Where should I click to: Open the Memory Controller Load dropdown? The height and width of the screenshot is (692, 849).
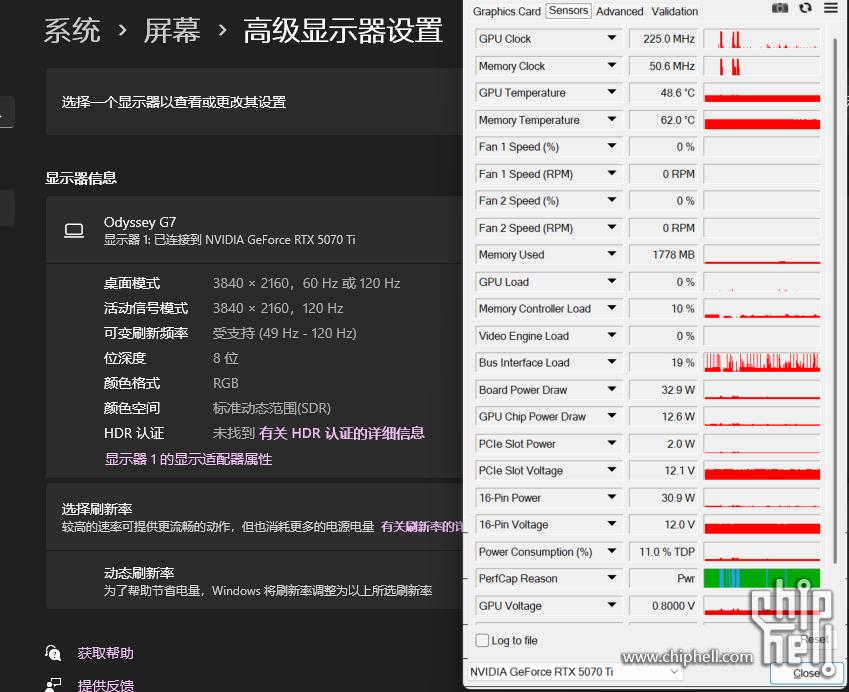[612, 309]
